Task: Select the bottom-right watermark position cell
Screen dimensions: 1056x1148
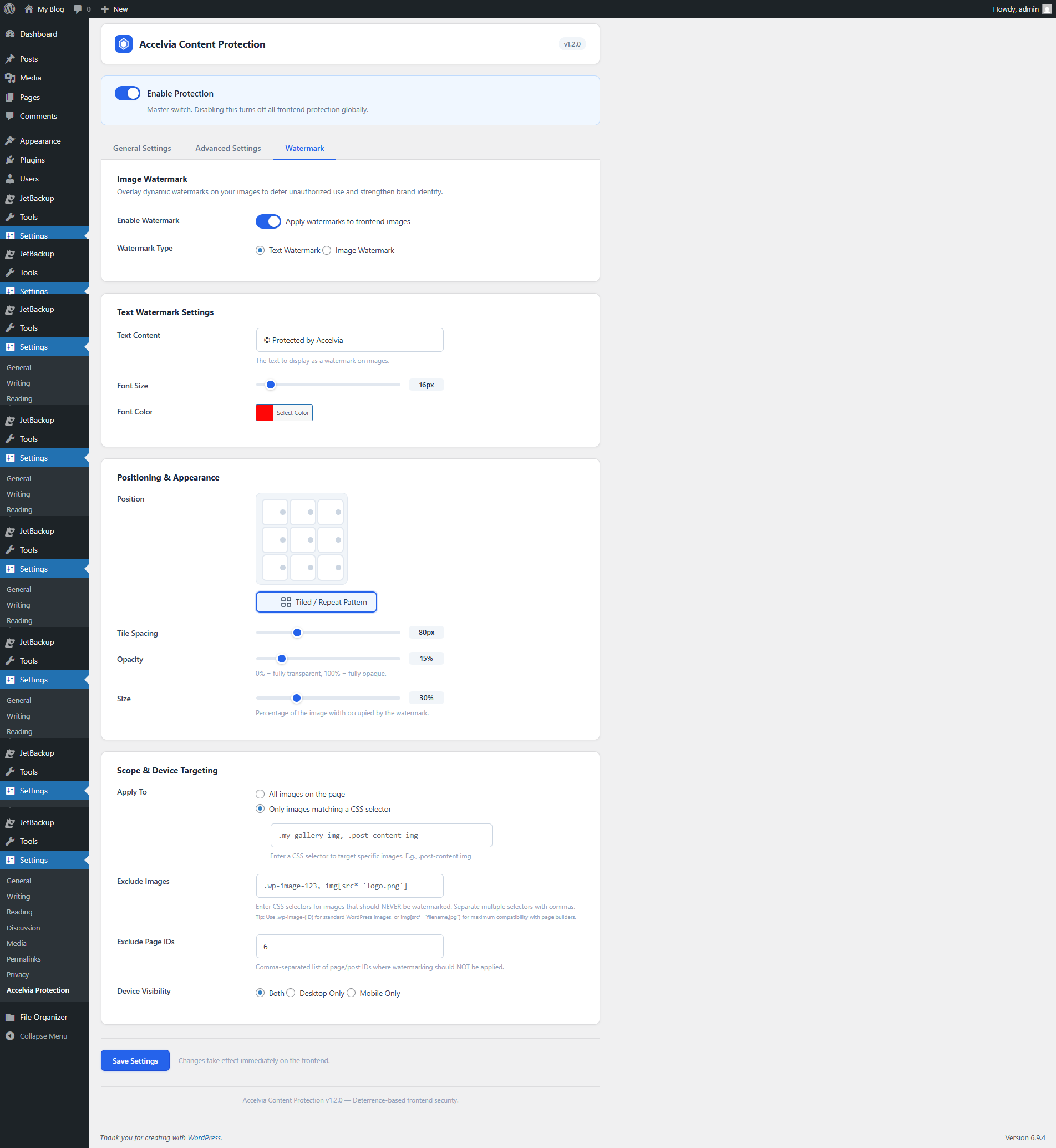Action: [331, 568]
